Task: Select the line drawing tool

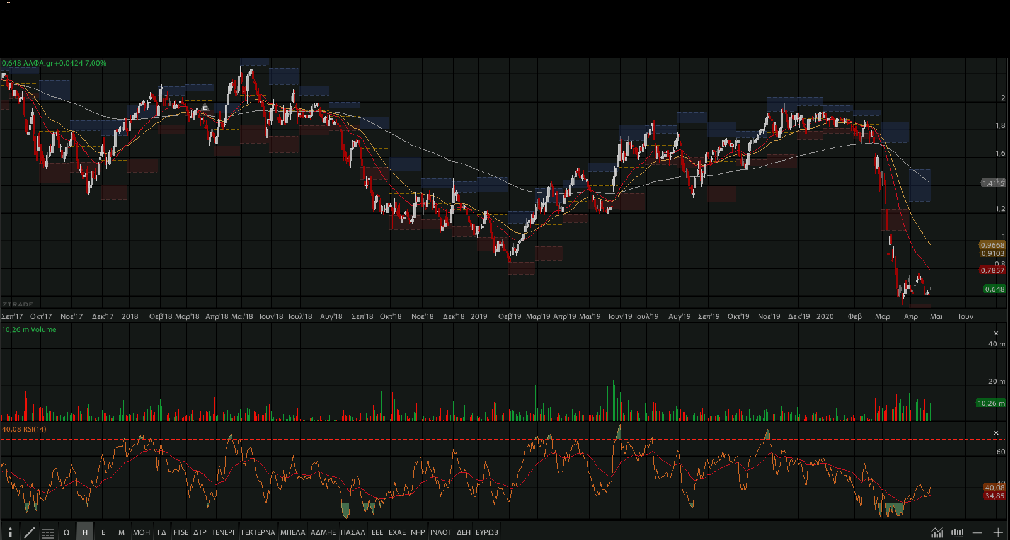Action: pyautogui.click(x=29, y=532)
